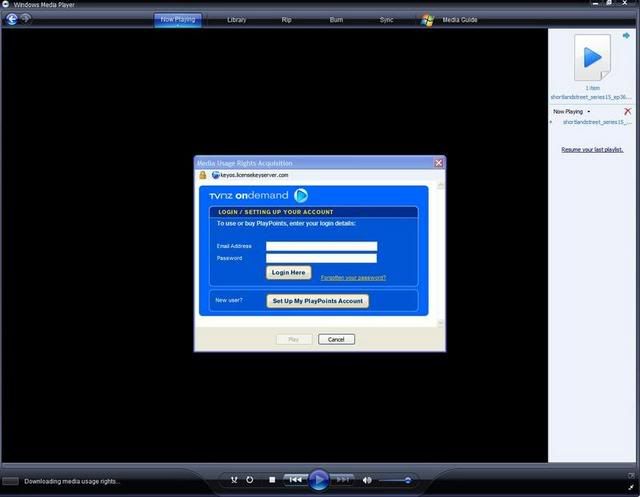Click the Cancel button in the dialog

click(x=336, y=339)
